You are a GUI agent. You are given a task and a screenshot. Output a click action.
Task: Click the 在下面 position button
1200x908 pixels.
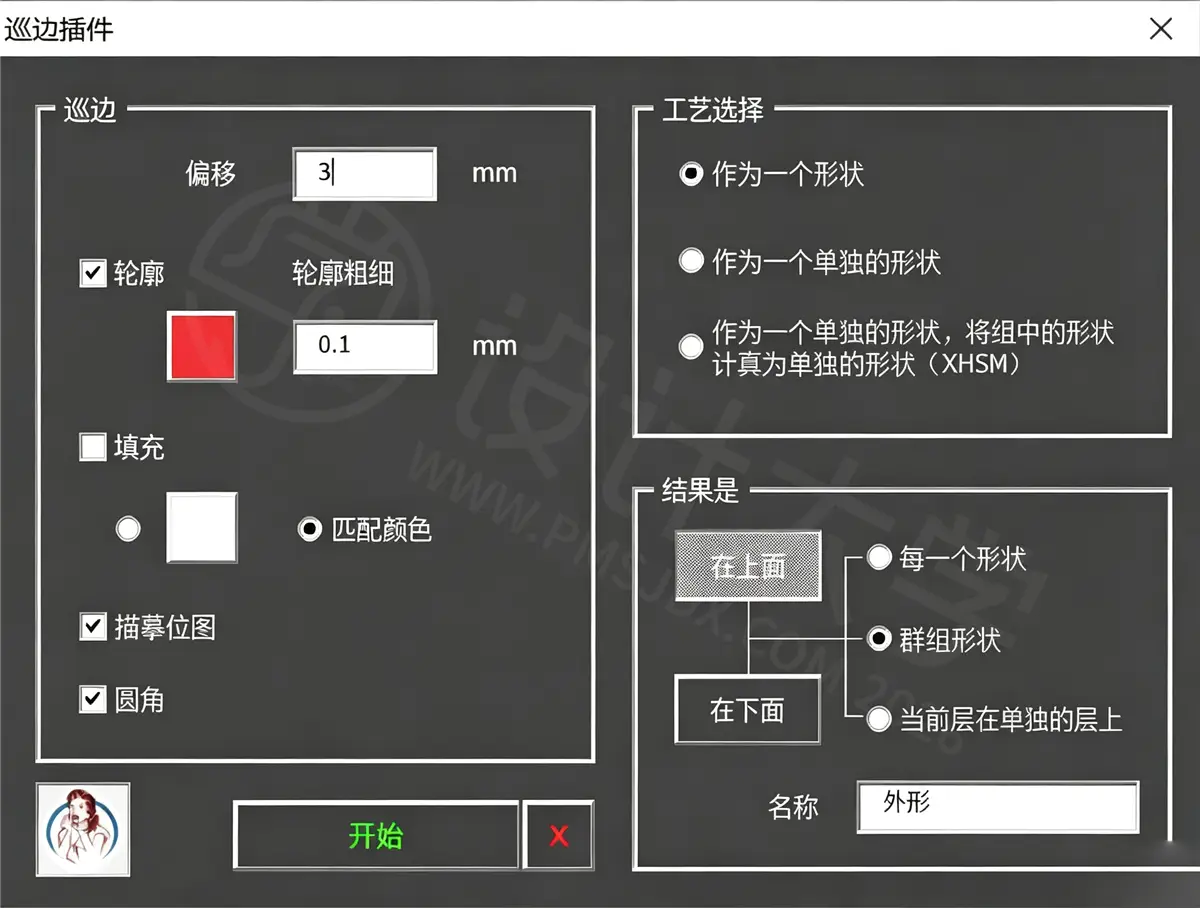[x=748, y=709]
